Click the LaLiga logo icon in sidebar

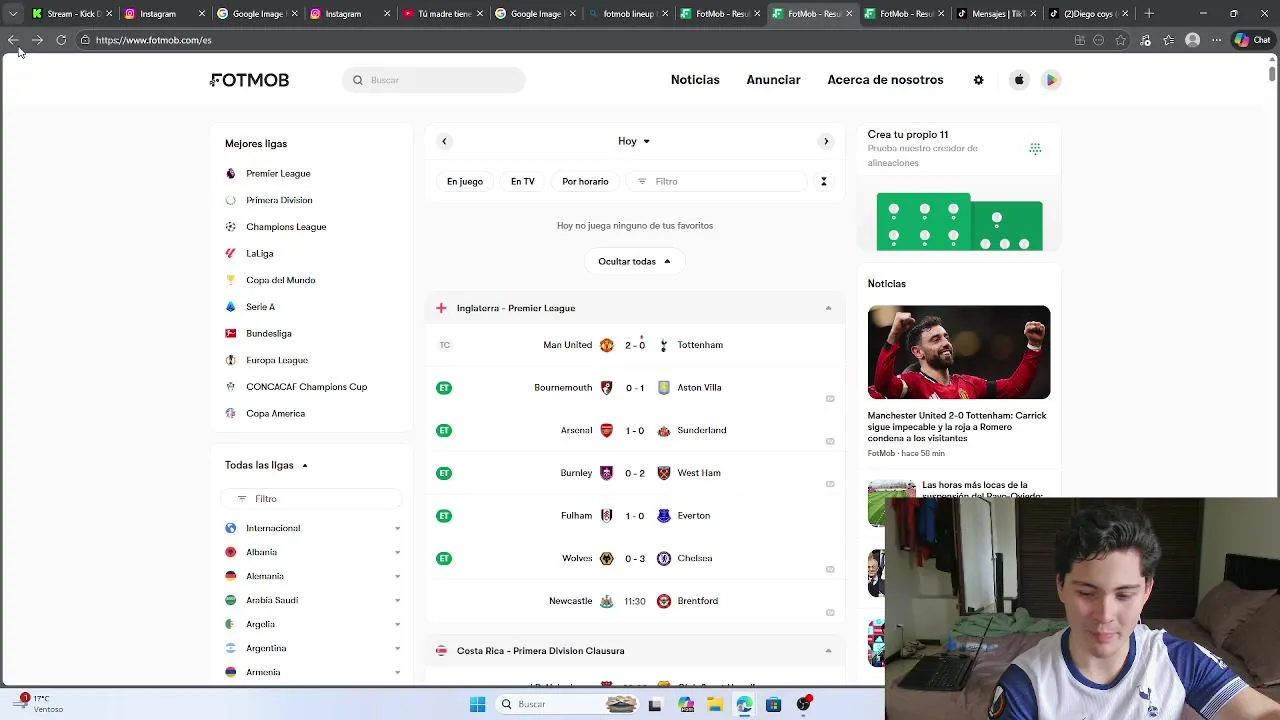[231, 253]
